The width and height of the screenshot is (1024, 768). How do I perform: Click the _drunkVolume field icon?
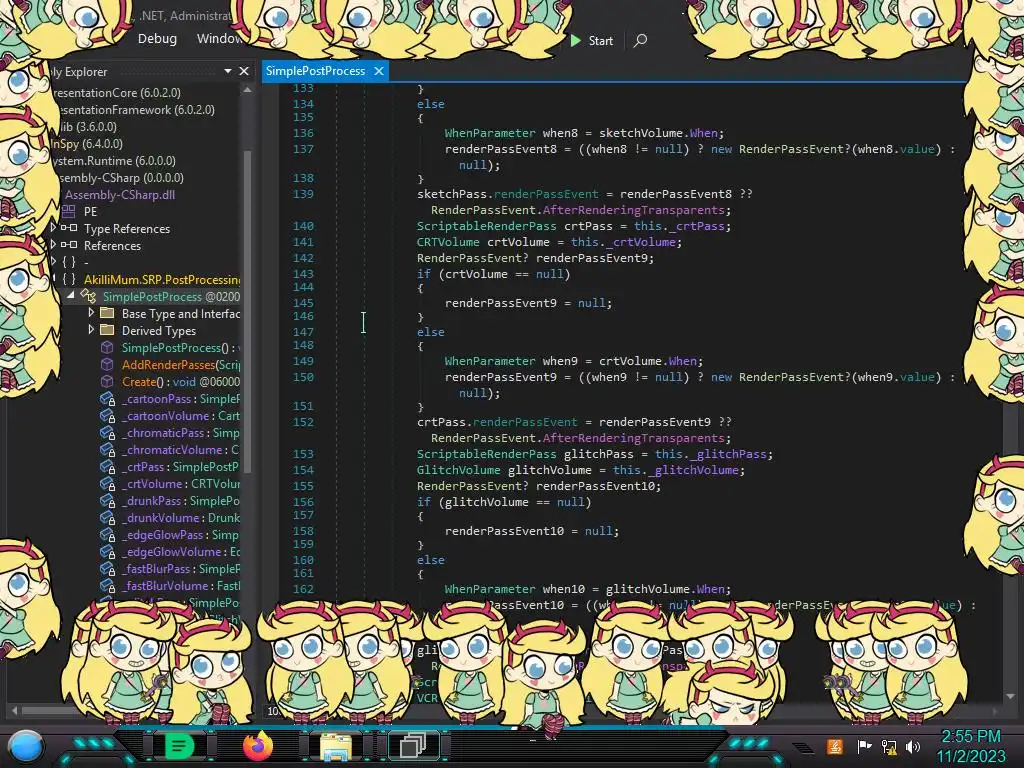point(108,517)
